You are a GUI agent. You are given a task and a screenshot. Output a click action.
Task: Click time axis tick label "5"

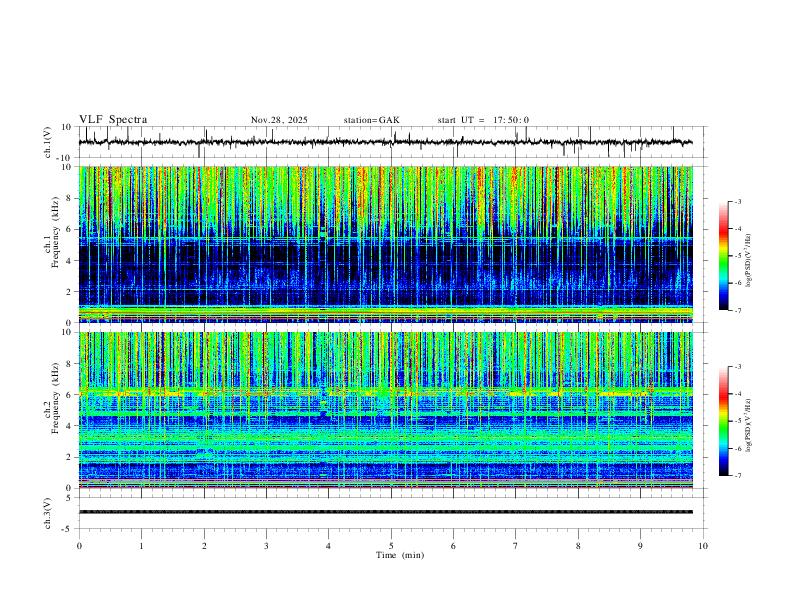(x=391, y=546)
